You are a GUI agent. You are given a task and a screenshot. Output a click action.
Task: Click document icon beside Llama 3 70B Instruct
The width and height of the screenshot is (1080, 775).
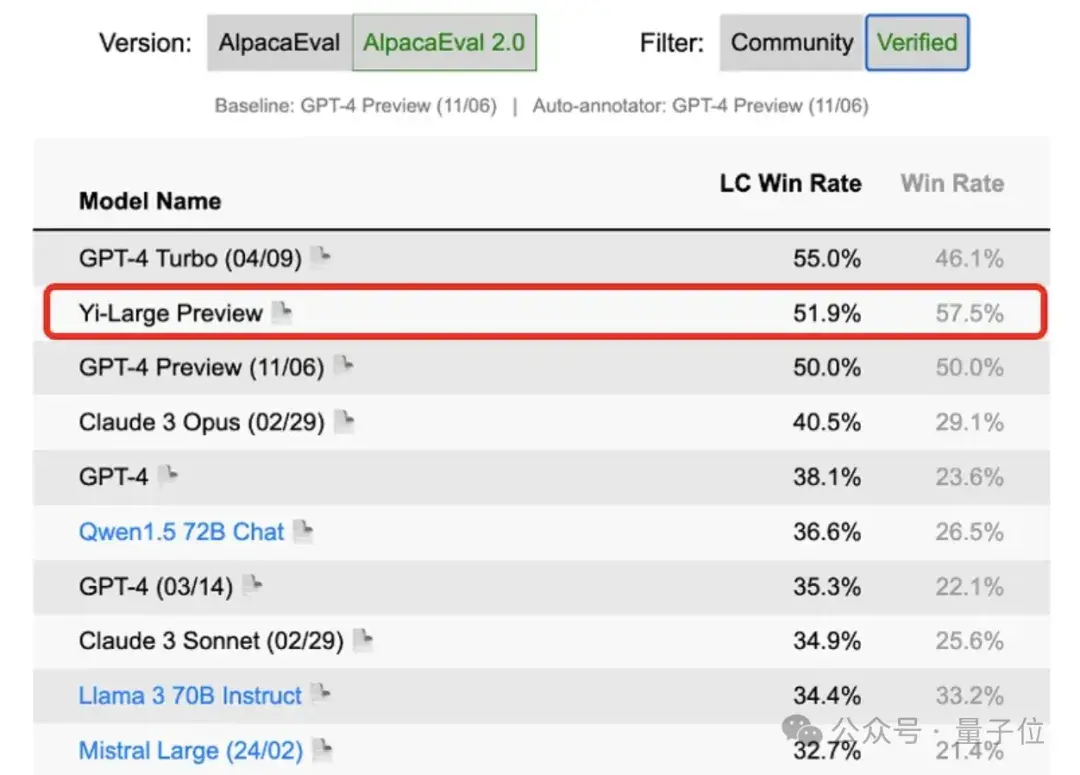pyautogui.click(x=319, y=695)
